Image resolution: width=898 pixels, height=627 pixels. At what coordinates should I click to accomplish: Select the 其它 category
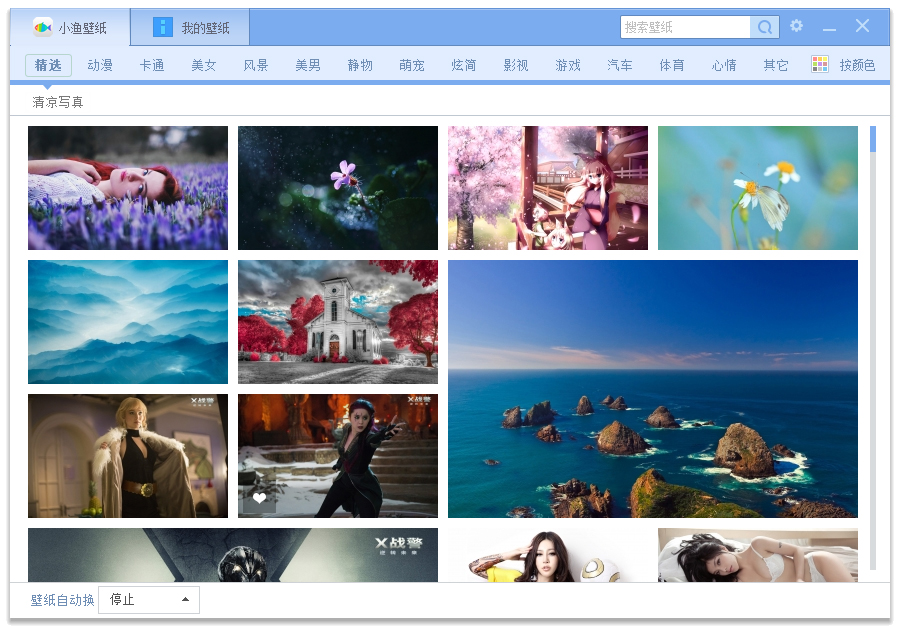tap(776, 65)
